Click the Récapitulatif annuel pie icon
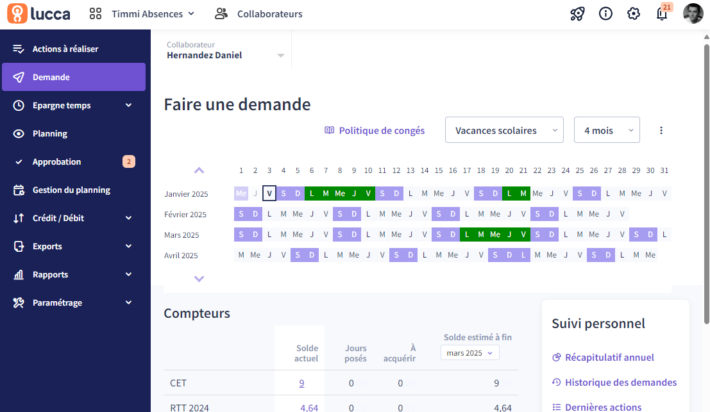 [556, 357]
